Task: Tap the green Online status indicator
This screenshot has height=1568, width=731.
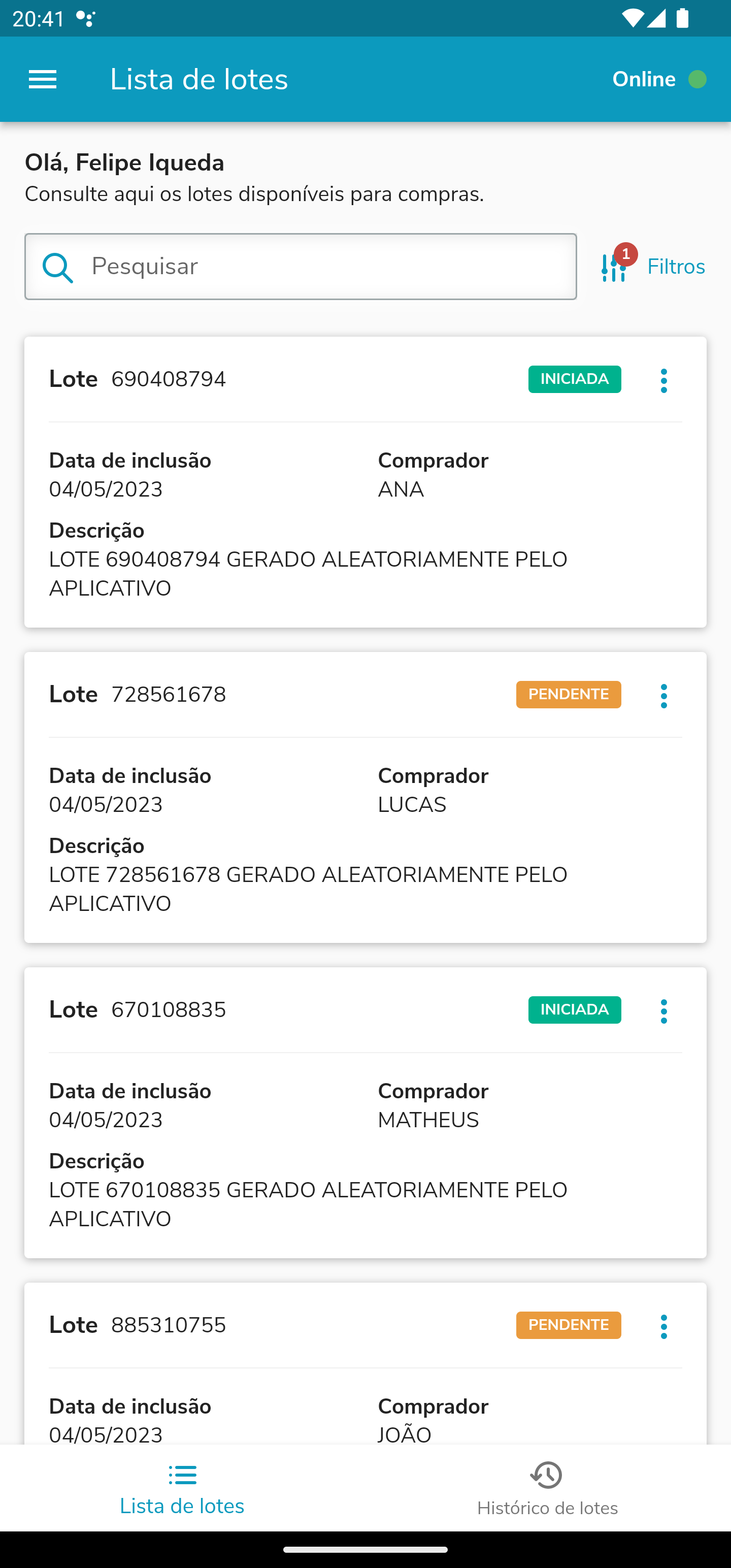Action: pyautogui.click(x=697, y=79)
